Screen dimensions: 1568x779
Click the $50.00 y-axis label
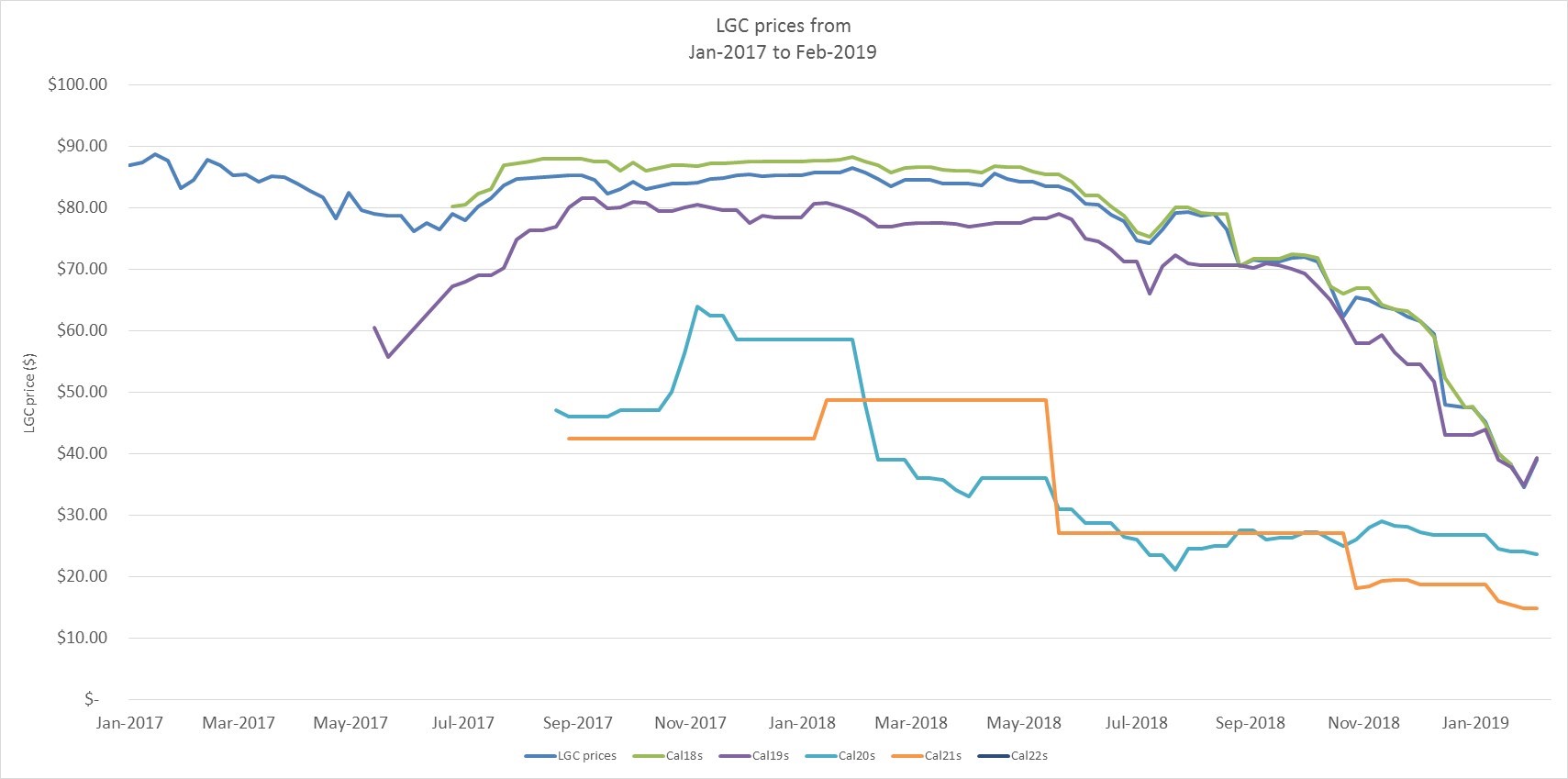tap(83, 392)
